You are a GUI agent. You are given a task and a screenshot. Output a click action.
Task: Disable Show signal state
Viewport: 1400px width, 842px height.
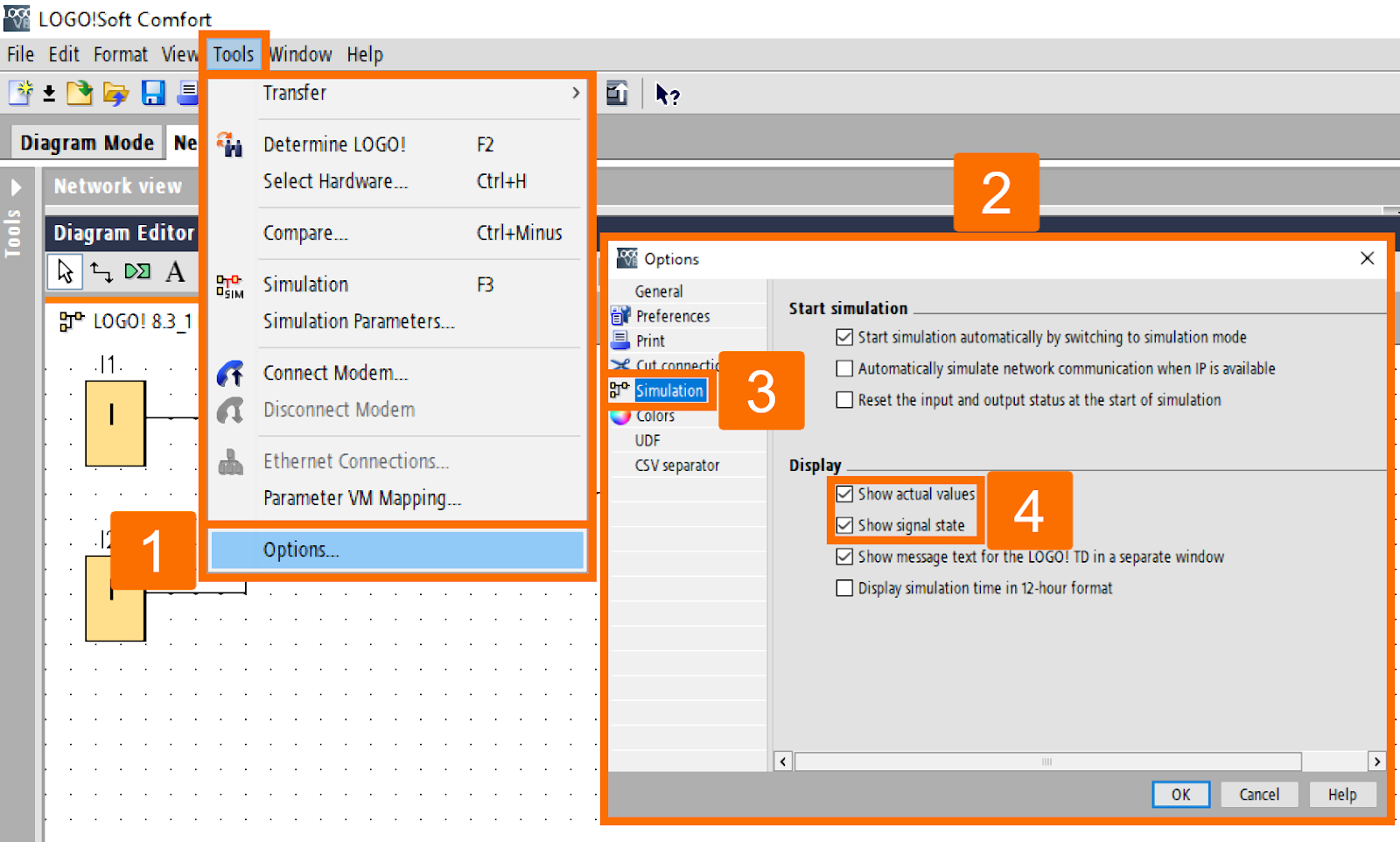click(843, 525)
